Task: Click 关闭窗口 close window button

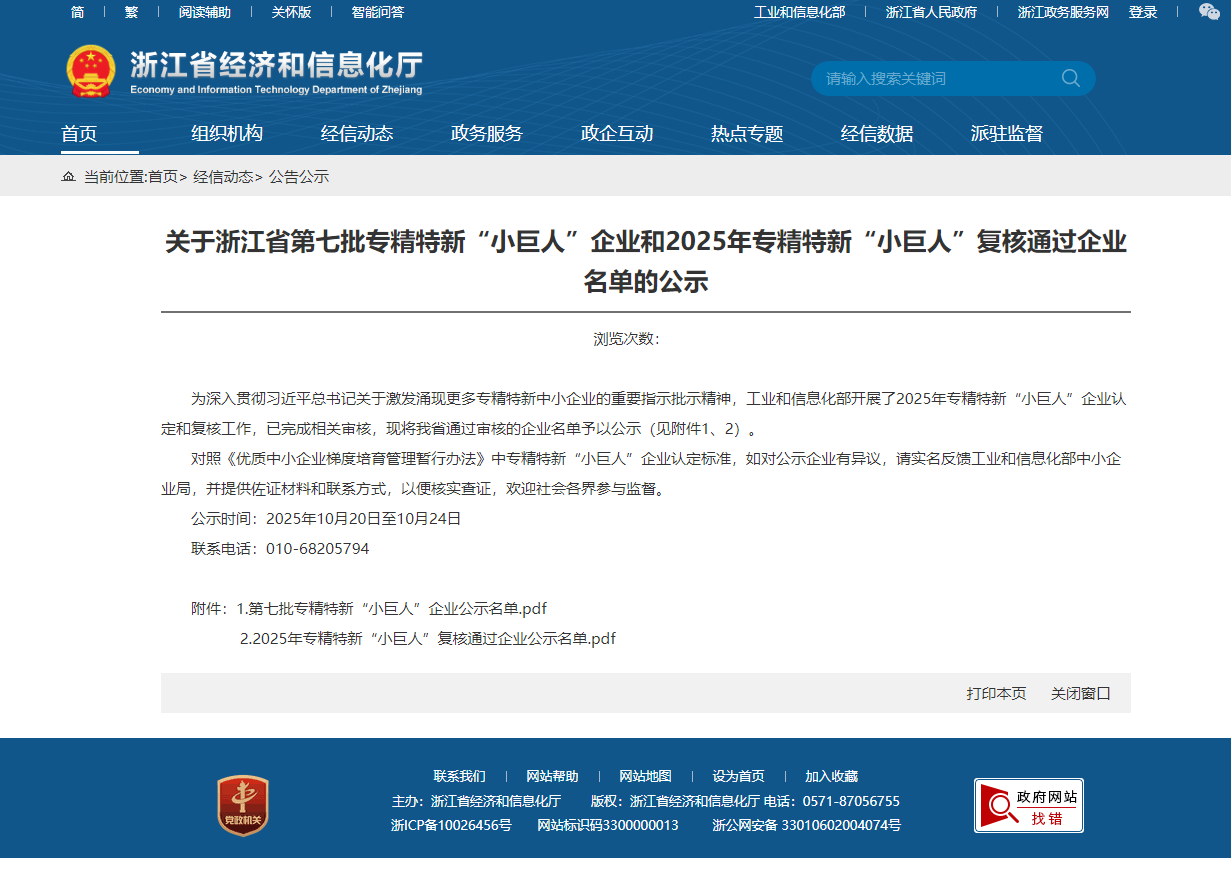Action: coord(1080,693)
